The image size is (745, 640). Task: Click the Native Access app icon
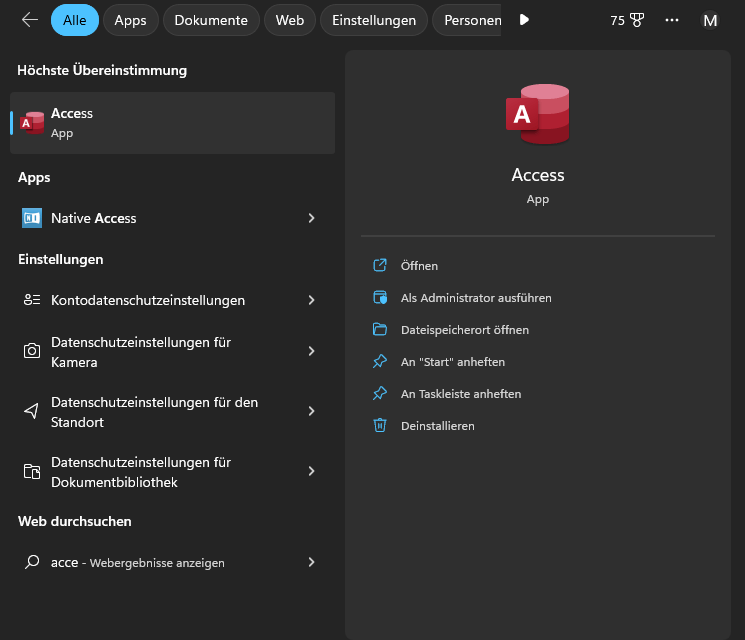[32, 218]
